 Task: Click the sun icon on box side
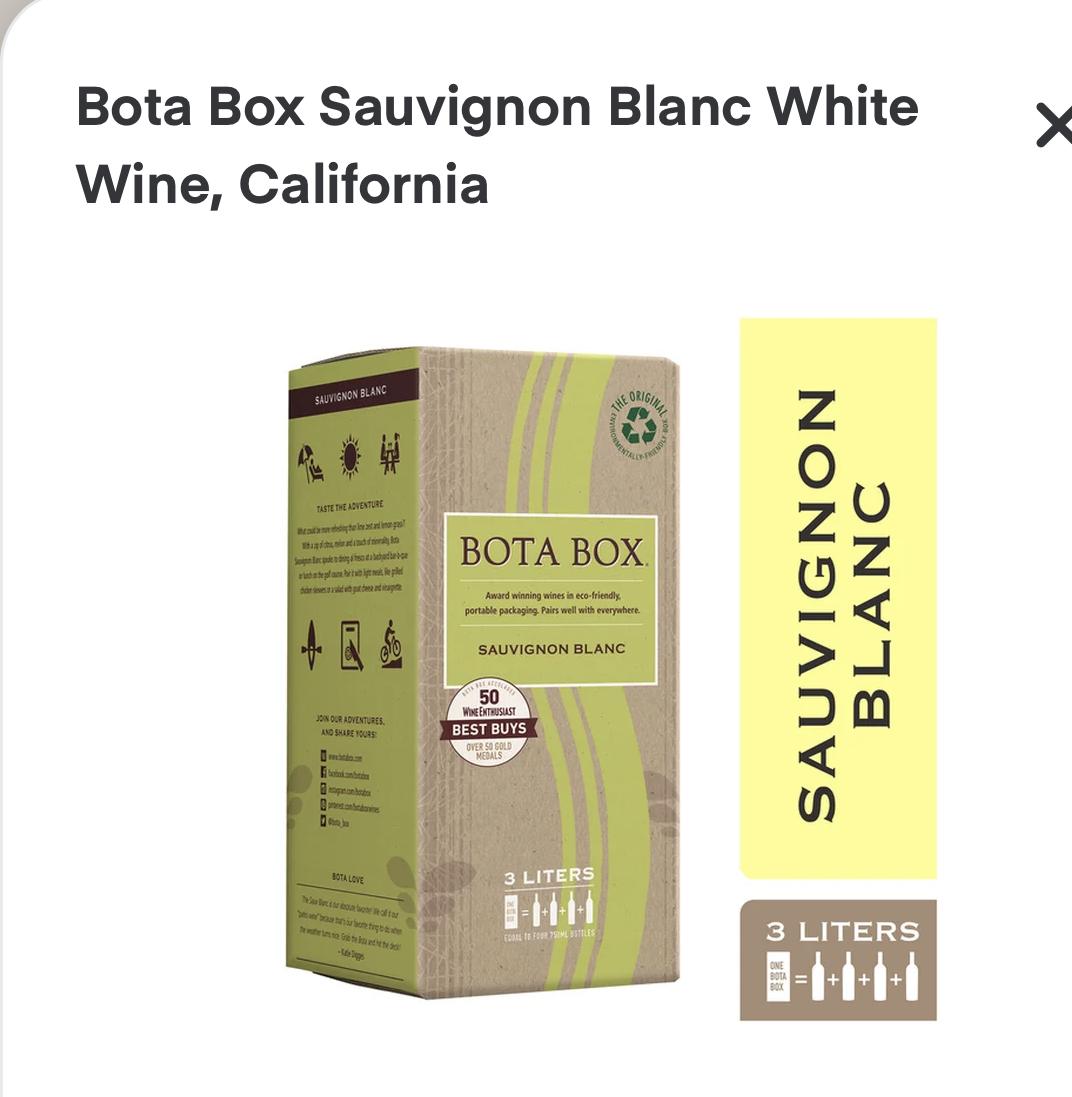coord(350,457)
